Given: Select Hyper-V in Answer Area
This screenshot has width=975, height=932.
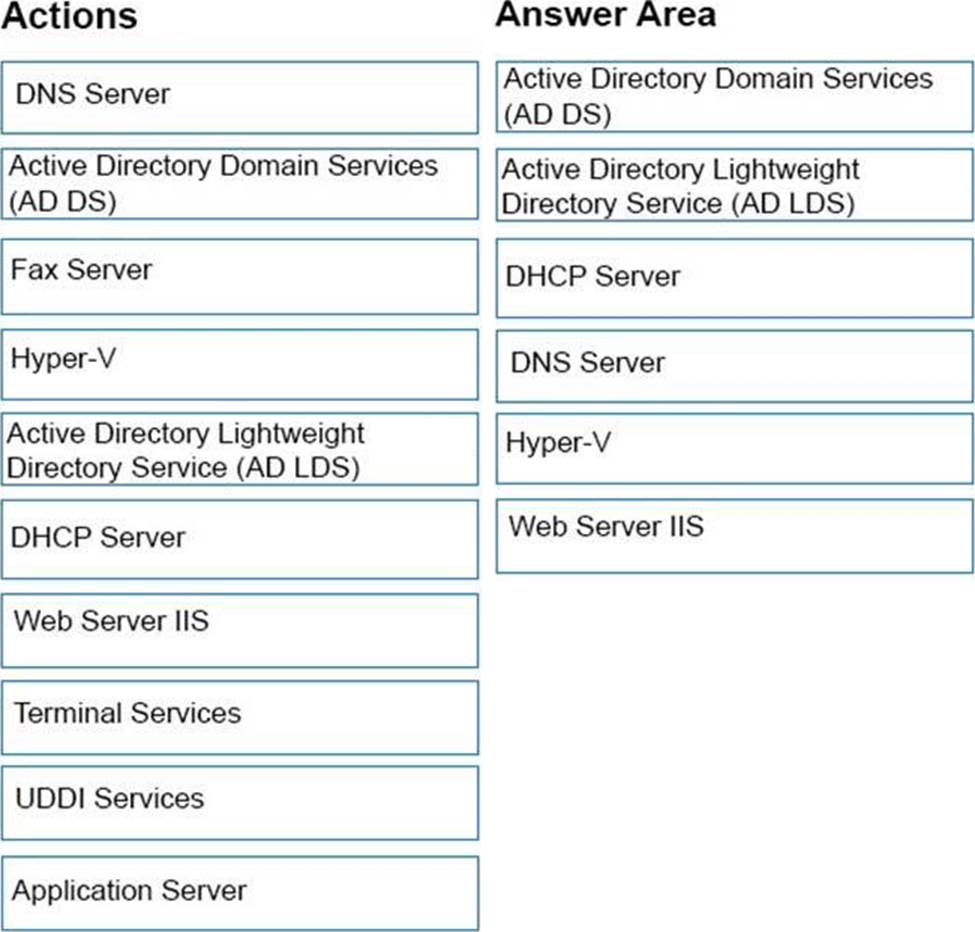Looking at the screenshot, I should click(x=734, y=449).
